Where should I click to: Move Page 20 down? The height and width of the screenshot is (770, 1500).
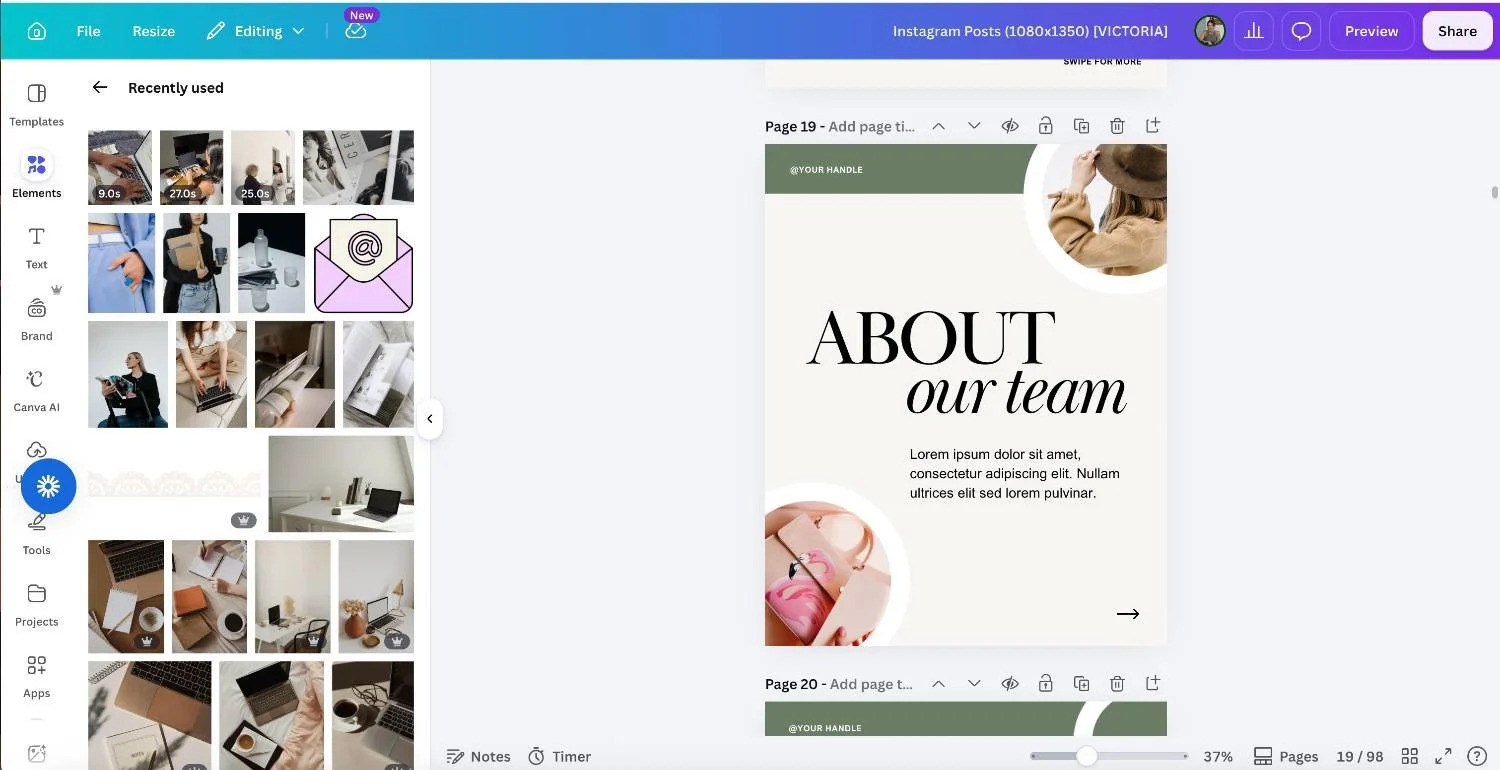(974, 684)
